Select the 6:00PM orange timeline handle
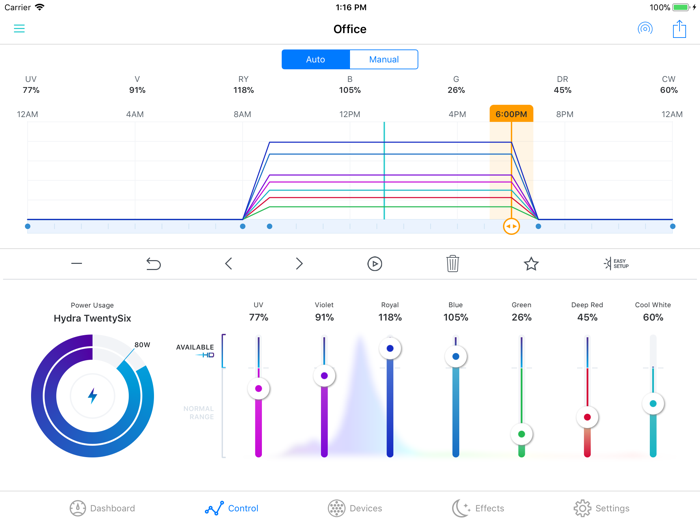 coord(512,226)
